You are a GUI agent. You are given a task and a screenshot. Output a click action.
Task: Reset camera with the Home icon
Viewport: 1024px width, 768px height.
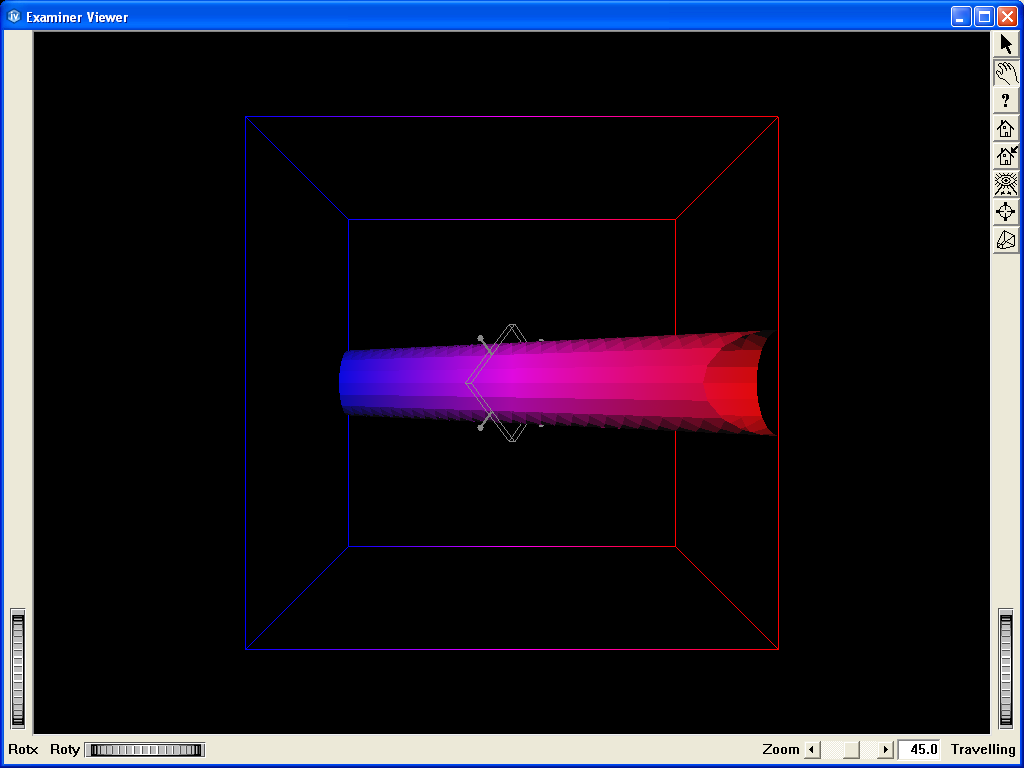1005,128
